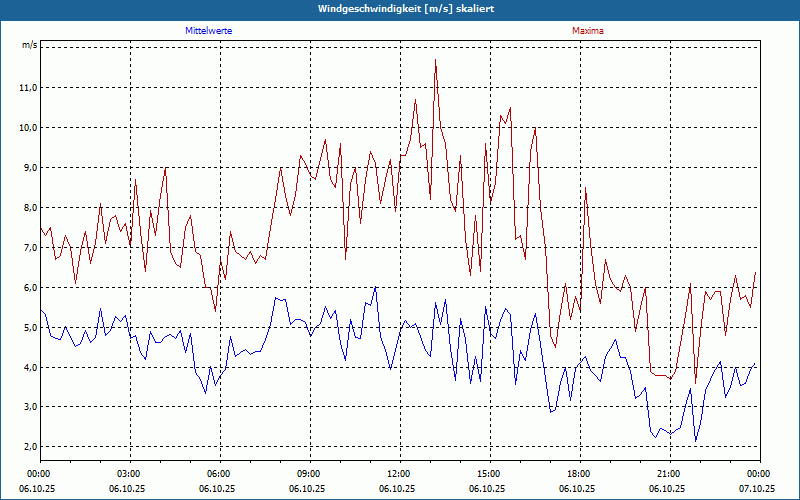The width and height of the screenshot is (800, 500).
Task: Click the 2,0 y-axis label
Action: point(30,447)
